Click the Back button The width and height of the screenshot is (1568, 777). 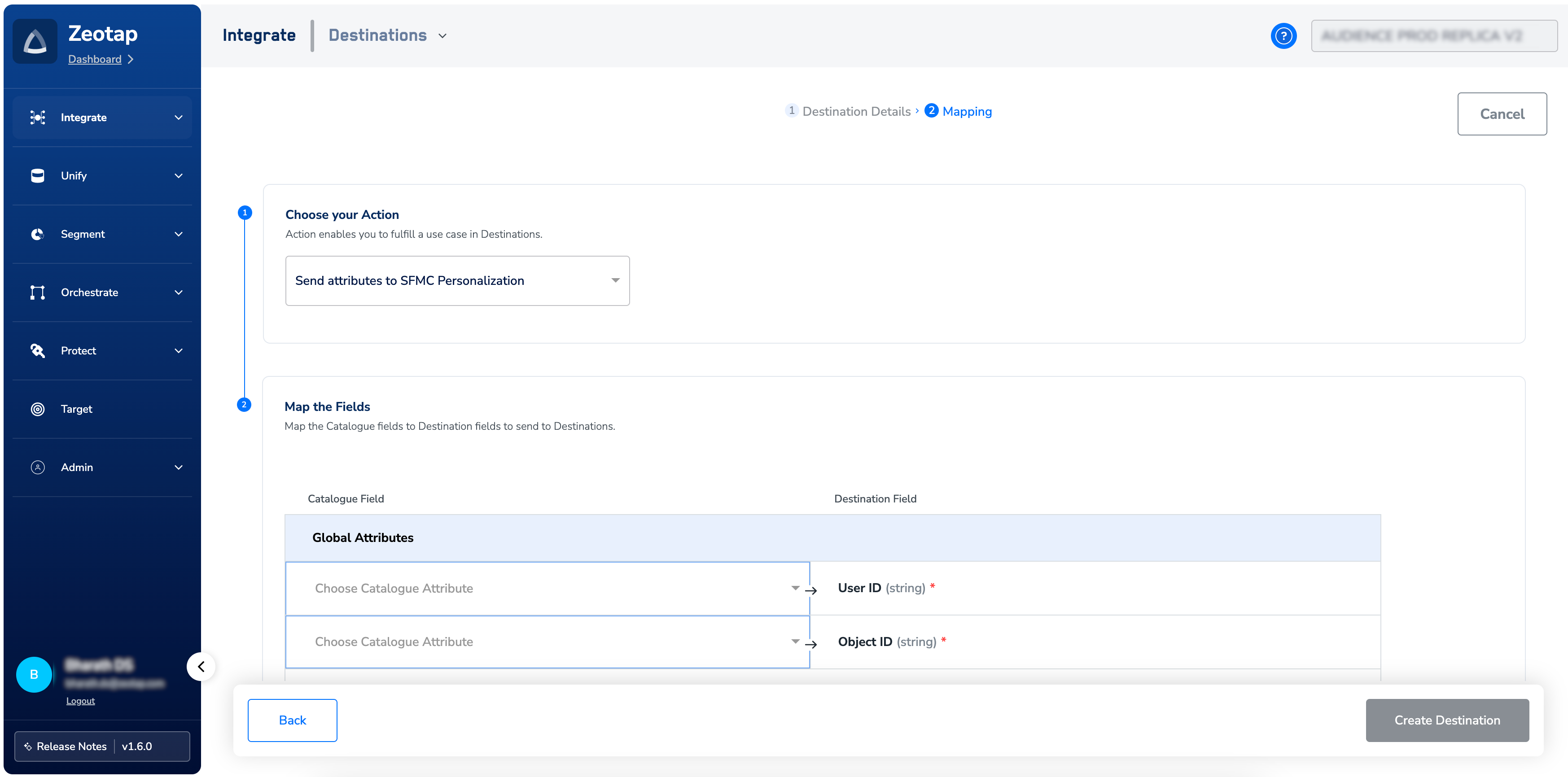292,720
